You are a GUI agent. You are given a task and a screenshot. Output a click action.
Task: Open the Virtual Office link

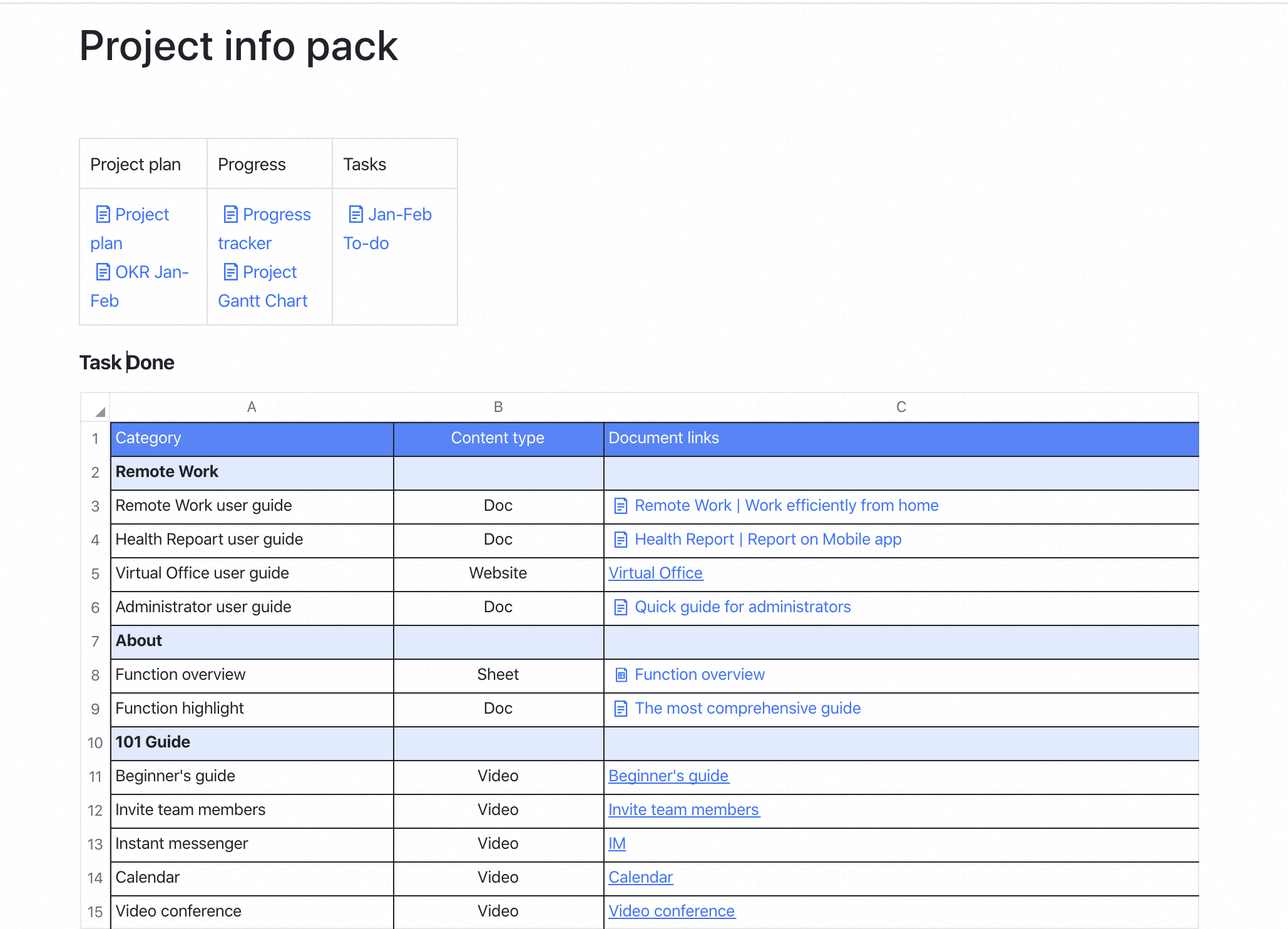[x=655, y=573]
